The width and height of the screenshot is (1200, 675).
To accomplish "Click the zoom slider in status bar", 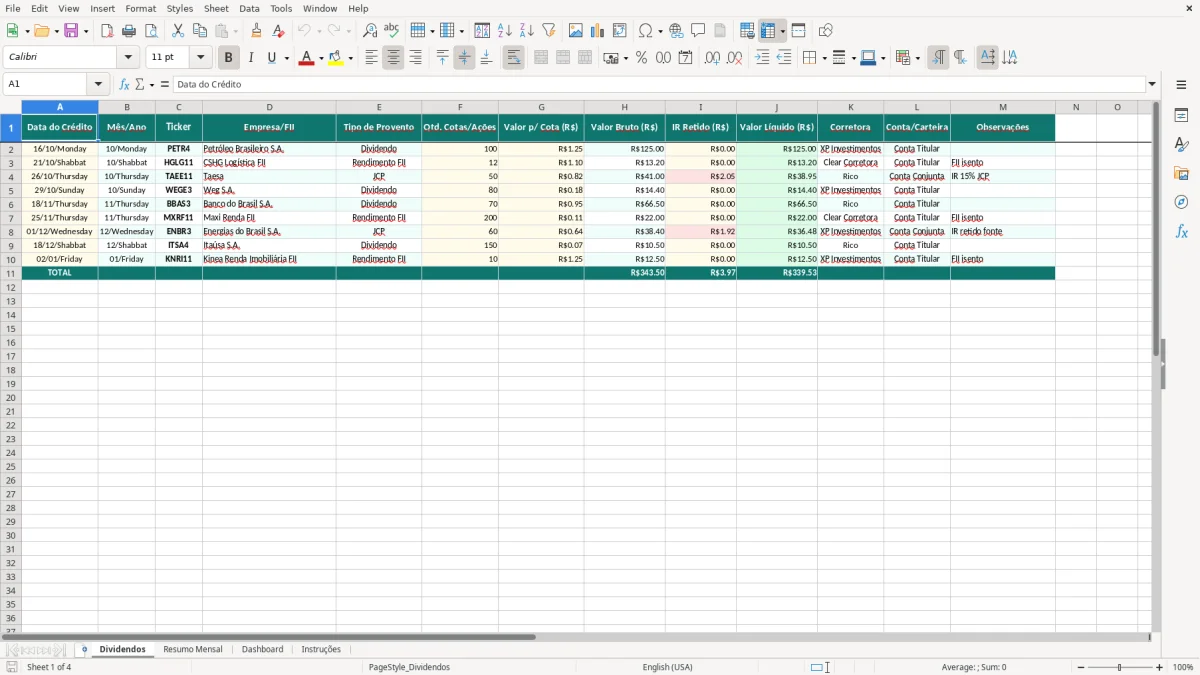I will pyautogui.click(x=1119, y=667).
